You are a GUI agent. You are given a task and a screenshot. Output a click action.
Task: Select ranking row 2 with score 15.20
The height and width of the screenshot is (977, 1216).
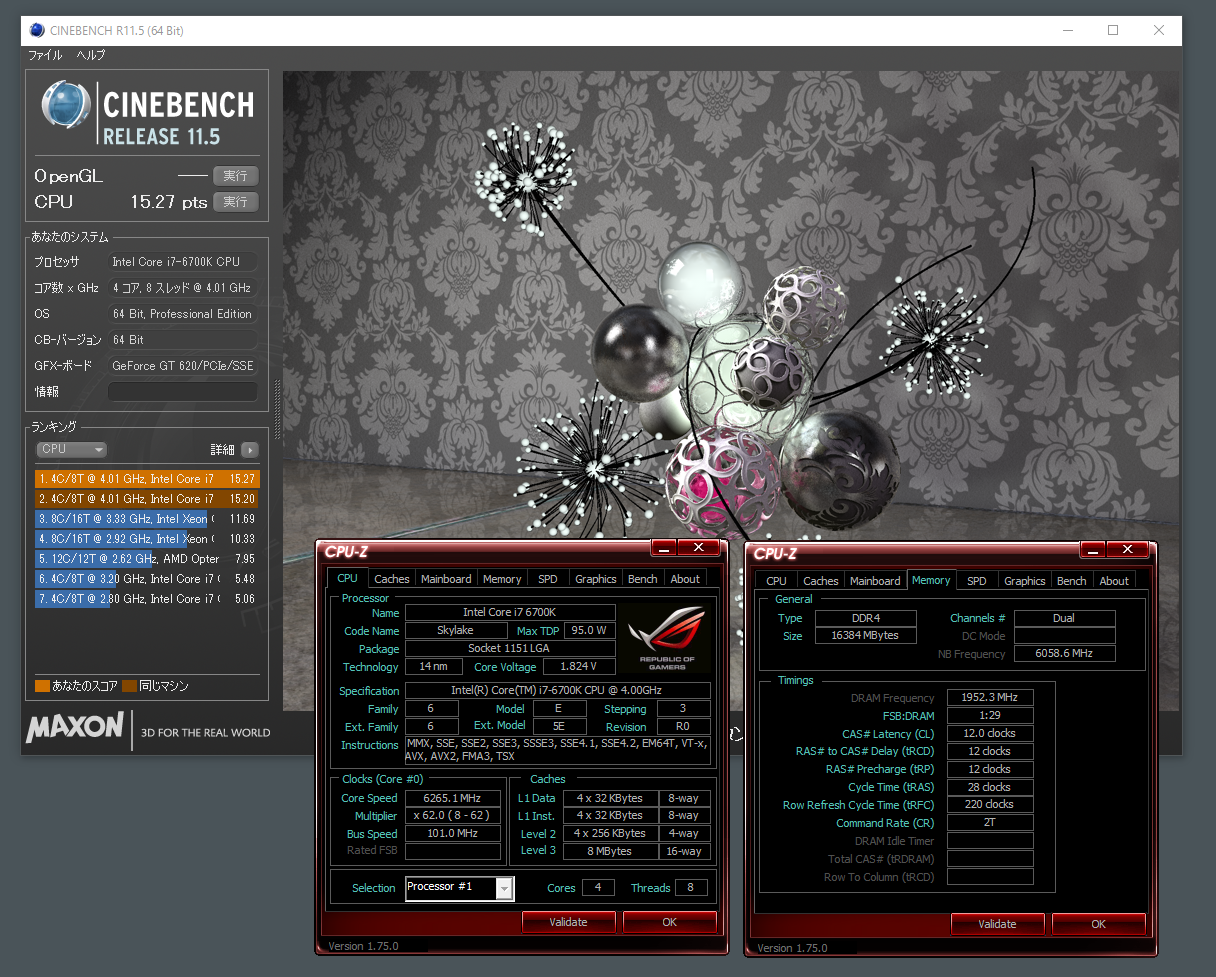[x=147, y=499]
